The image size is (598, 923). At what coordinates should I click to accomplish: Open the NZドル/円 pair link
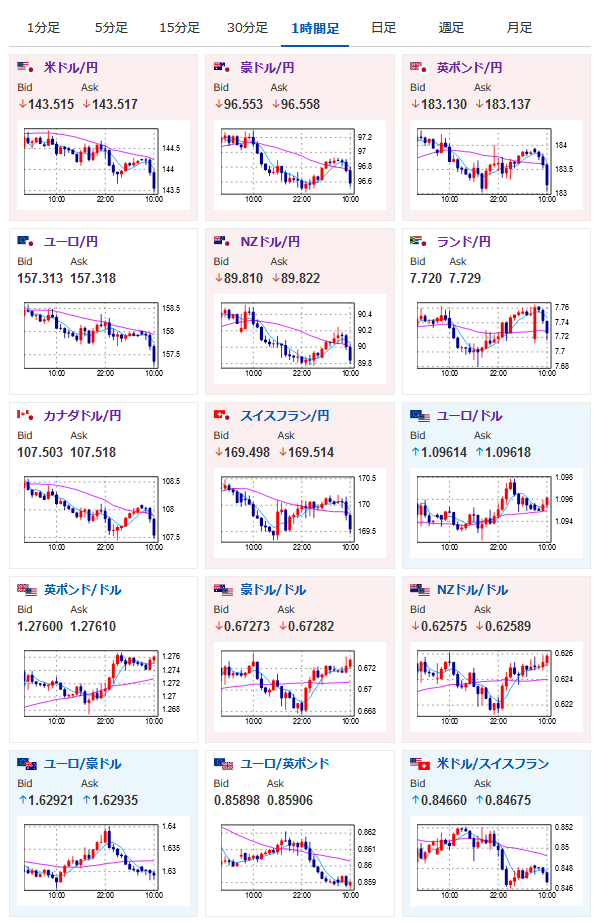[x=270, y=241]
